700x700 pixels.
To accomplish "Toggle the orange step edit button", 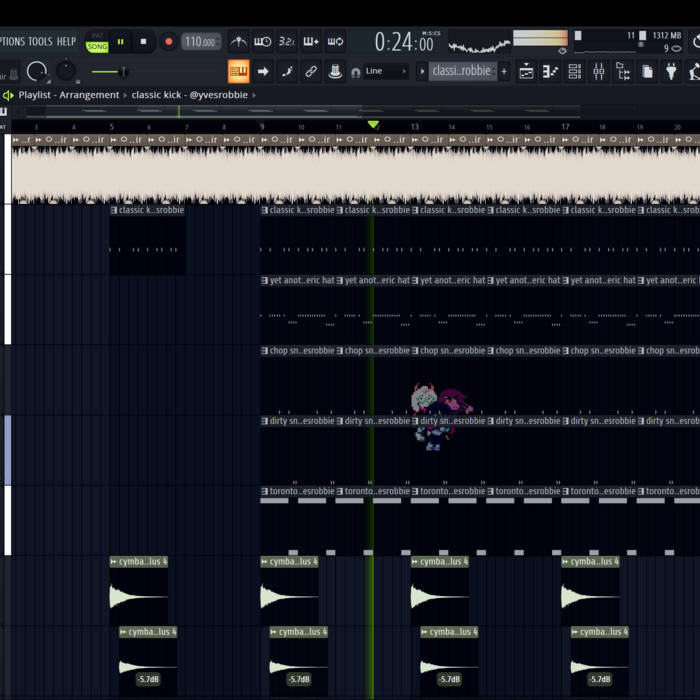I will click(238, 72).
